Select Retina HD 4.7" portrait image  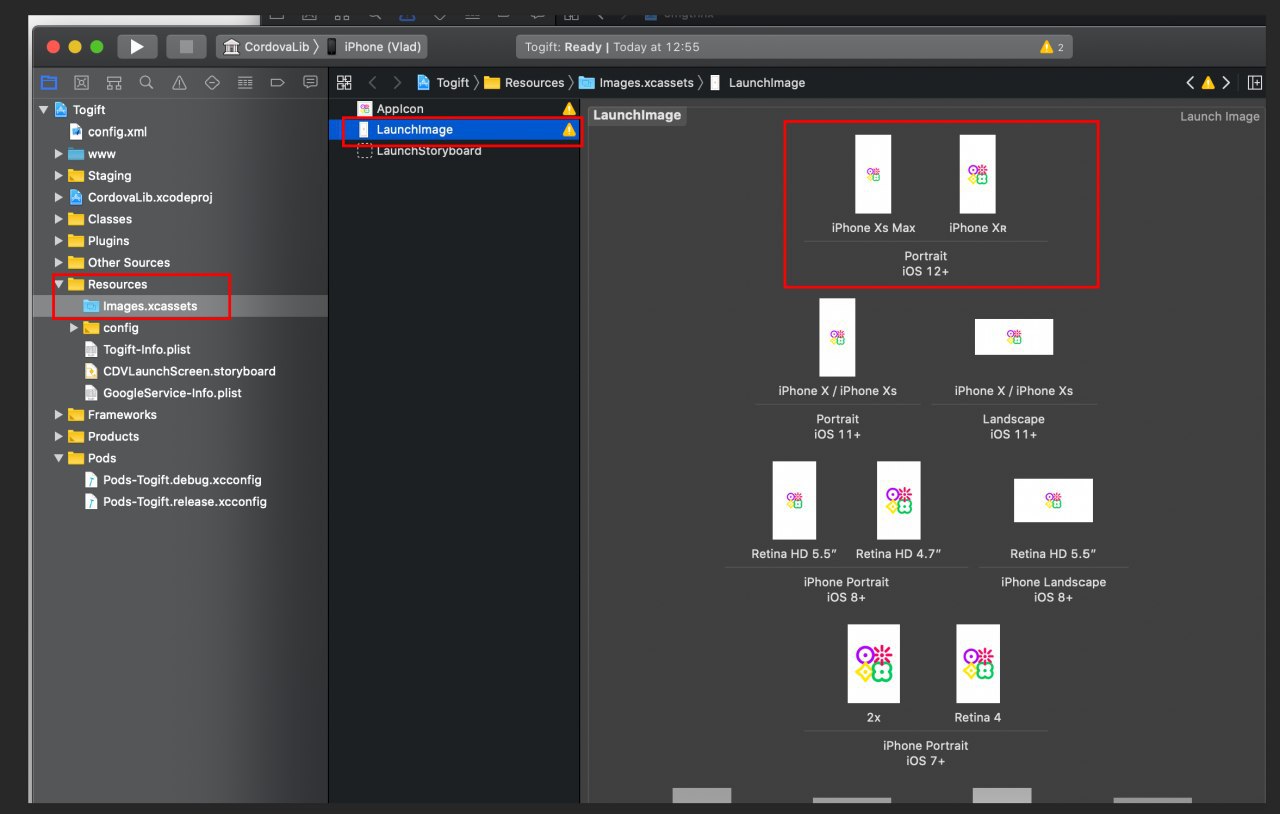tap(898, 500)
